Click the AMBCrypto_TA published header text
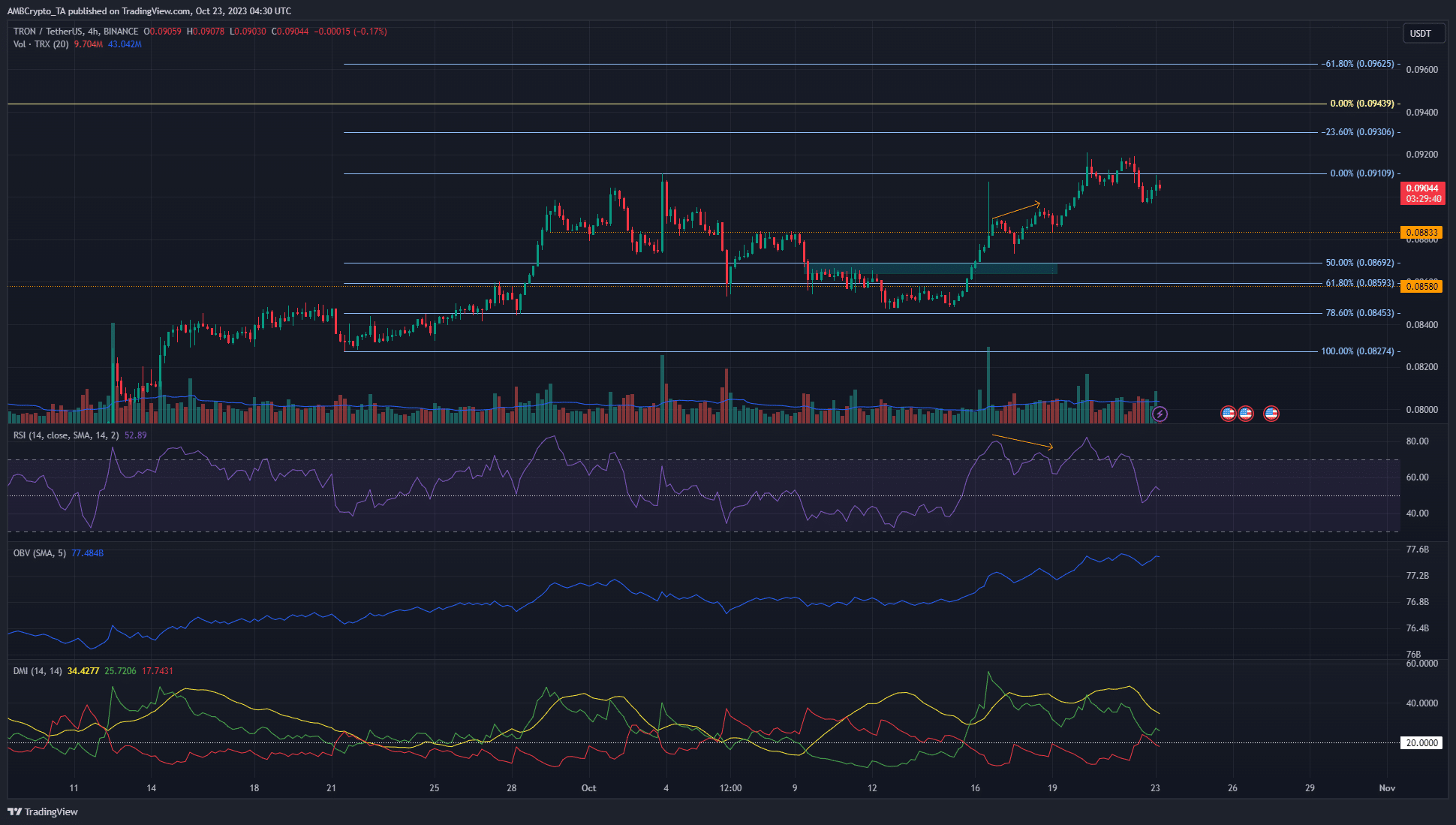Viewport: 1456px width, 825px height. click(x=149, y=11)
